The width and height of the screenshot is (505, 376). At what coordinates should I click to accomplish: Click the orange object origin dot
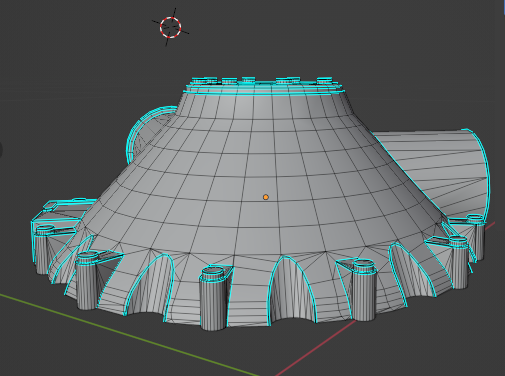pyautogui.click(x=266, y=197)
